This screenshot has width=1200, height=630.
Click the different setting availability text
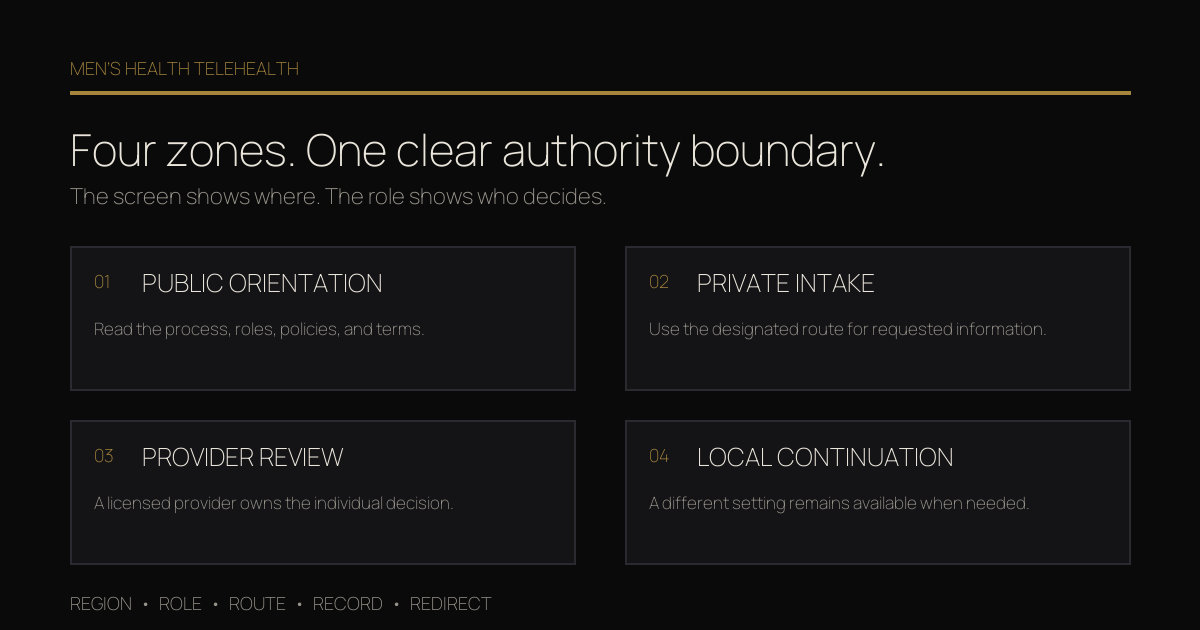[x=838, y=503]
